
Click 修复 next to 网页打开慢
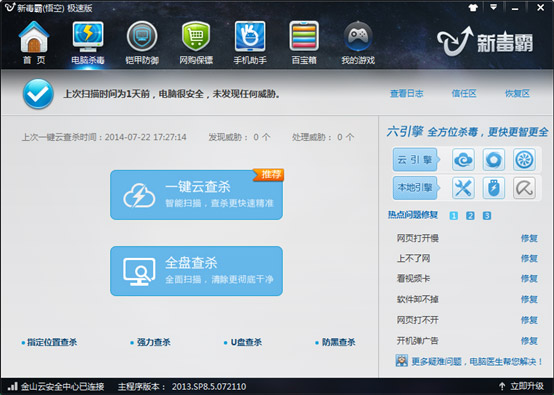point(529,238)
